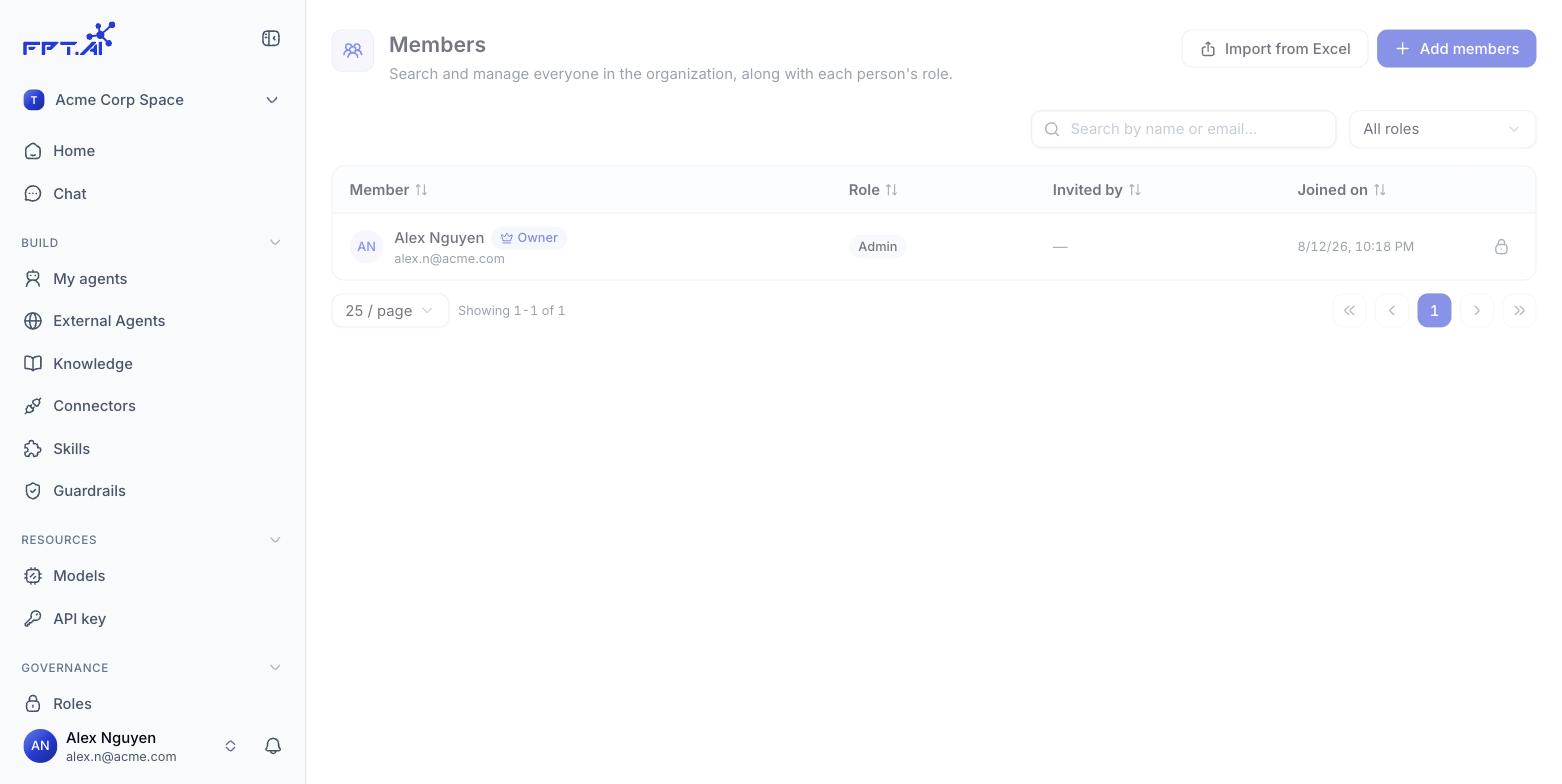Change the 25 / page size dropdown

[390, 311]
